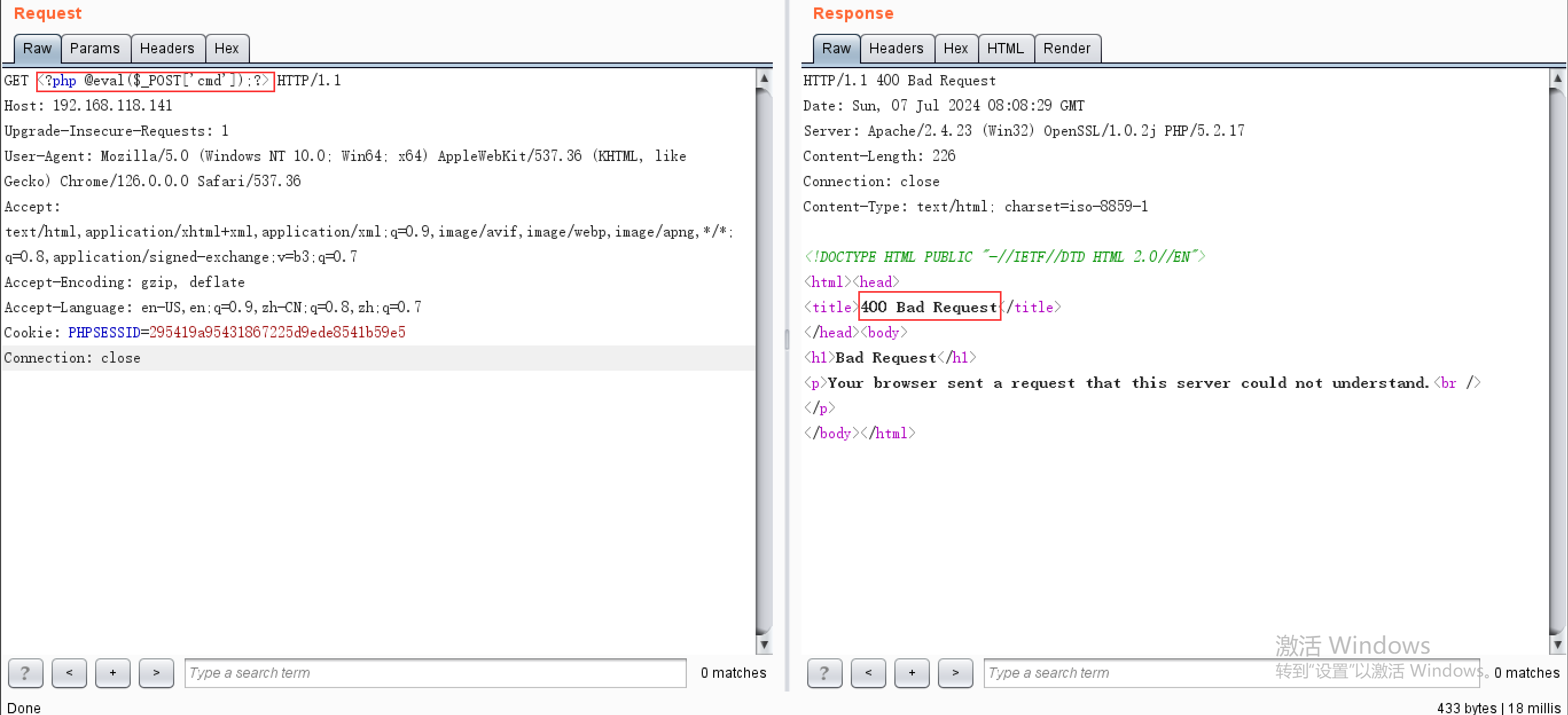Focus the Response search term field
The height and width of the screenshot is (715, 1568).
(1231, 673)
